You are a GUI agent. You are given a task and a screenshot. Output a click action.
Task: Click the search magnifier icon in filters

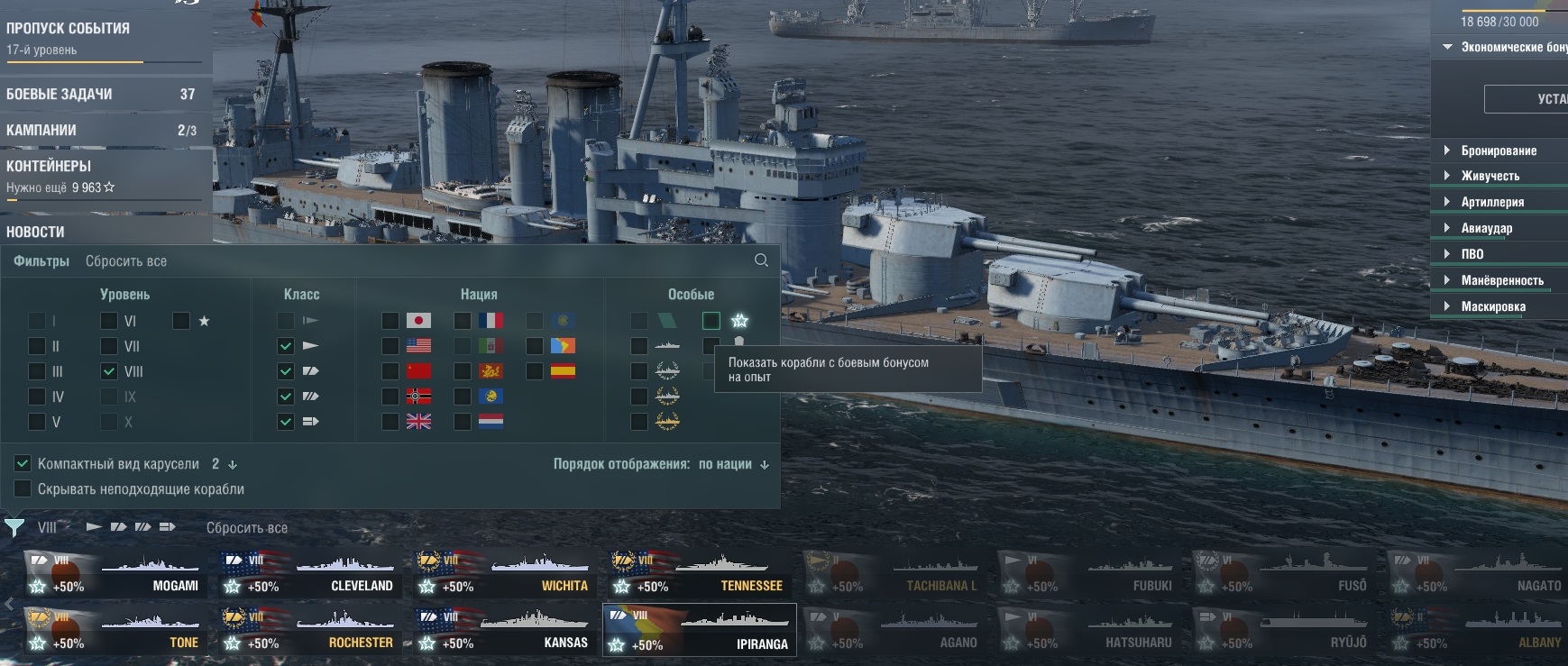point(761,260)
